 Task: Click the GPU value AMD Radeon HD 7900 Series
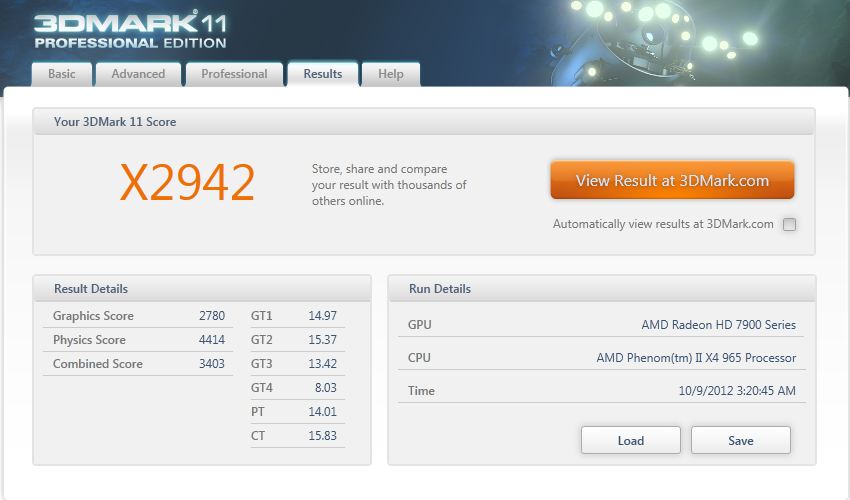pos(718,325)
